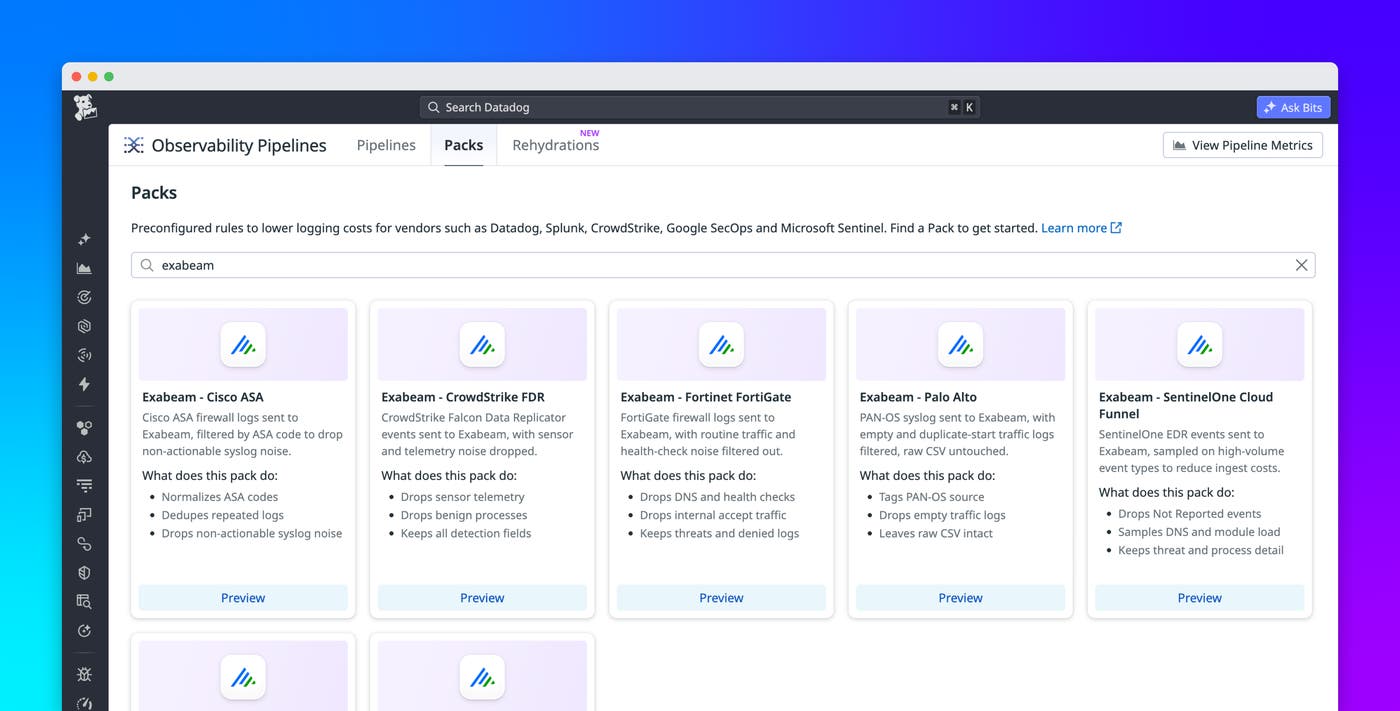Preview the Exabeam - Palo Alto pack

(x=960, y=598)
